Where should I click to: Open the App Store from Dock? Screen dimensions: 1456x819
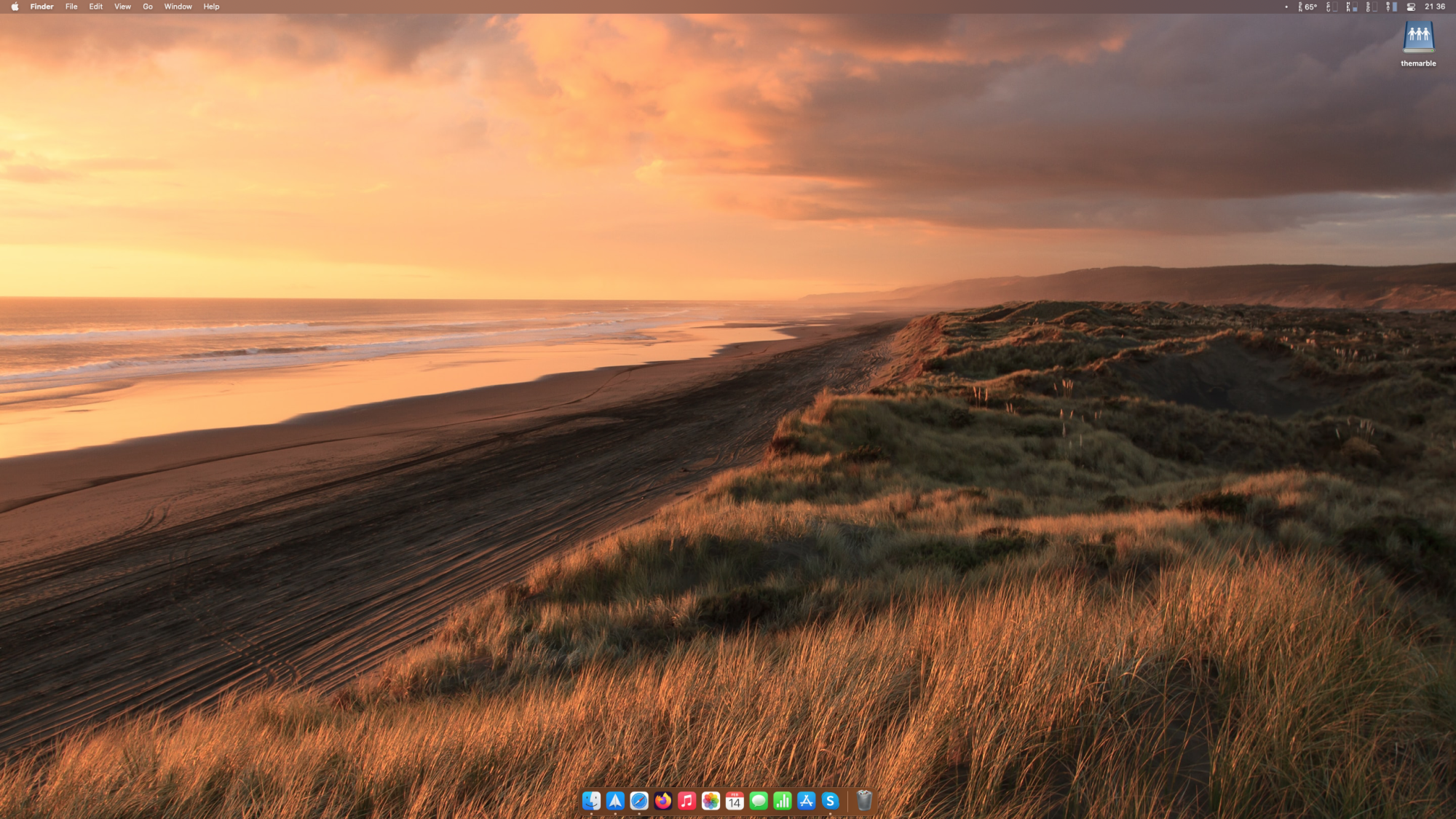tap(806, 801)
